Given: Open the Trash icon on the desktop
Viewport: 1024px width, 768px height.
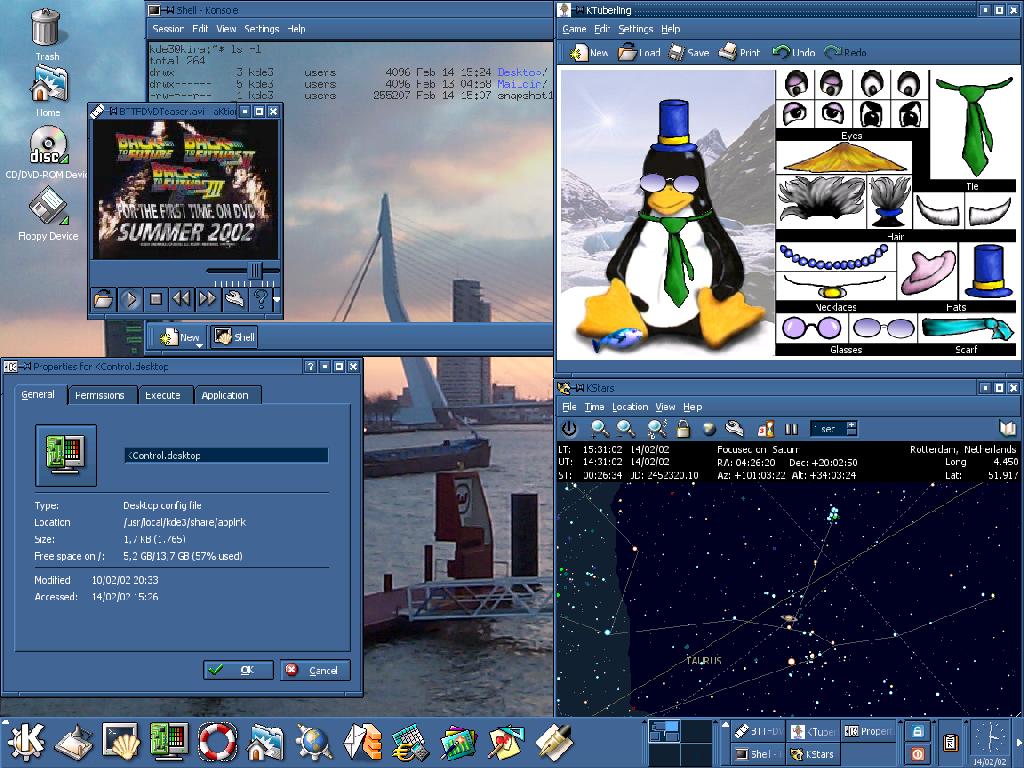Looking at the screenshot, I should coord(46,34).
